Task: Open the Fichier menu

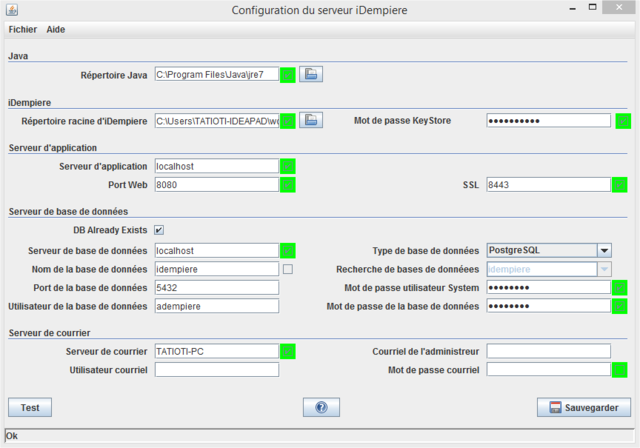Action: (22, 29)
